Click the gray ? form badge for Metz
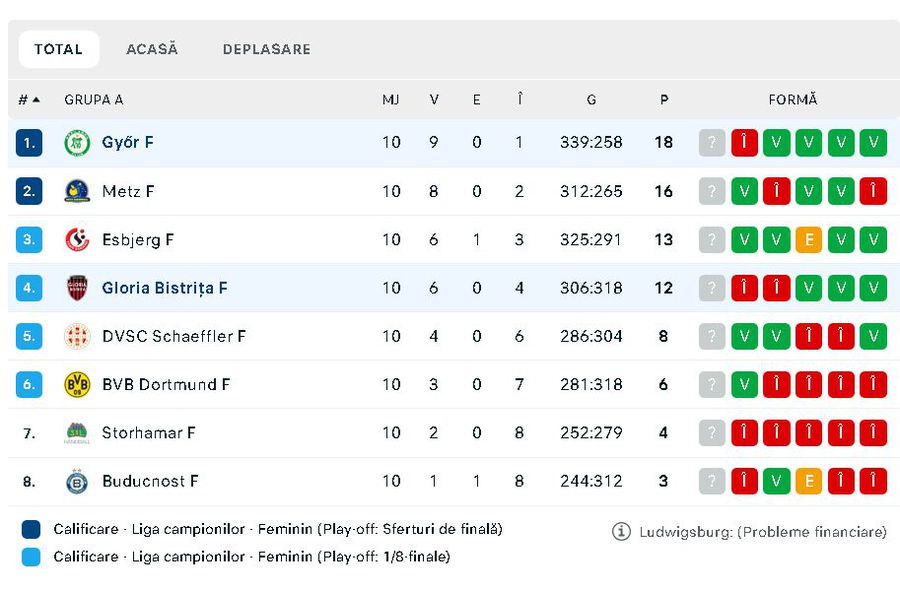The width and height of the screenshot is (900, 591). pyautogui.click(x=711, y=191)
